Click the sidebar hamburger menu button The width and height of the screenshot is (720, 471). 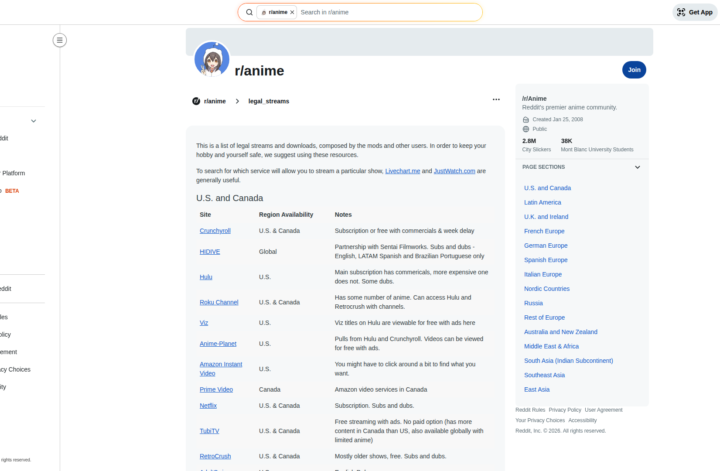[x=60, y=40]
